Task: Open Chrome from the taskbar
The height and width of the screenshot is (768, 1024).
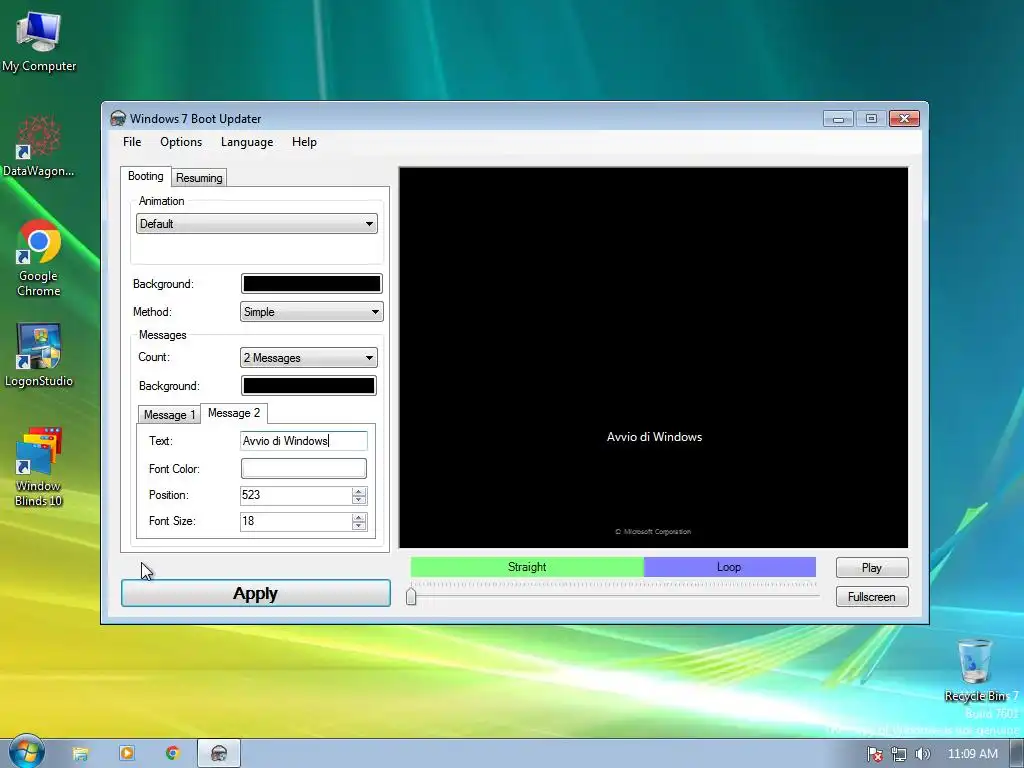Action: pos(172,753)
